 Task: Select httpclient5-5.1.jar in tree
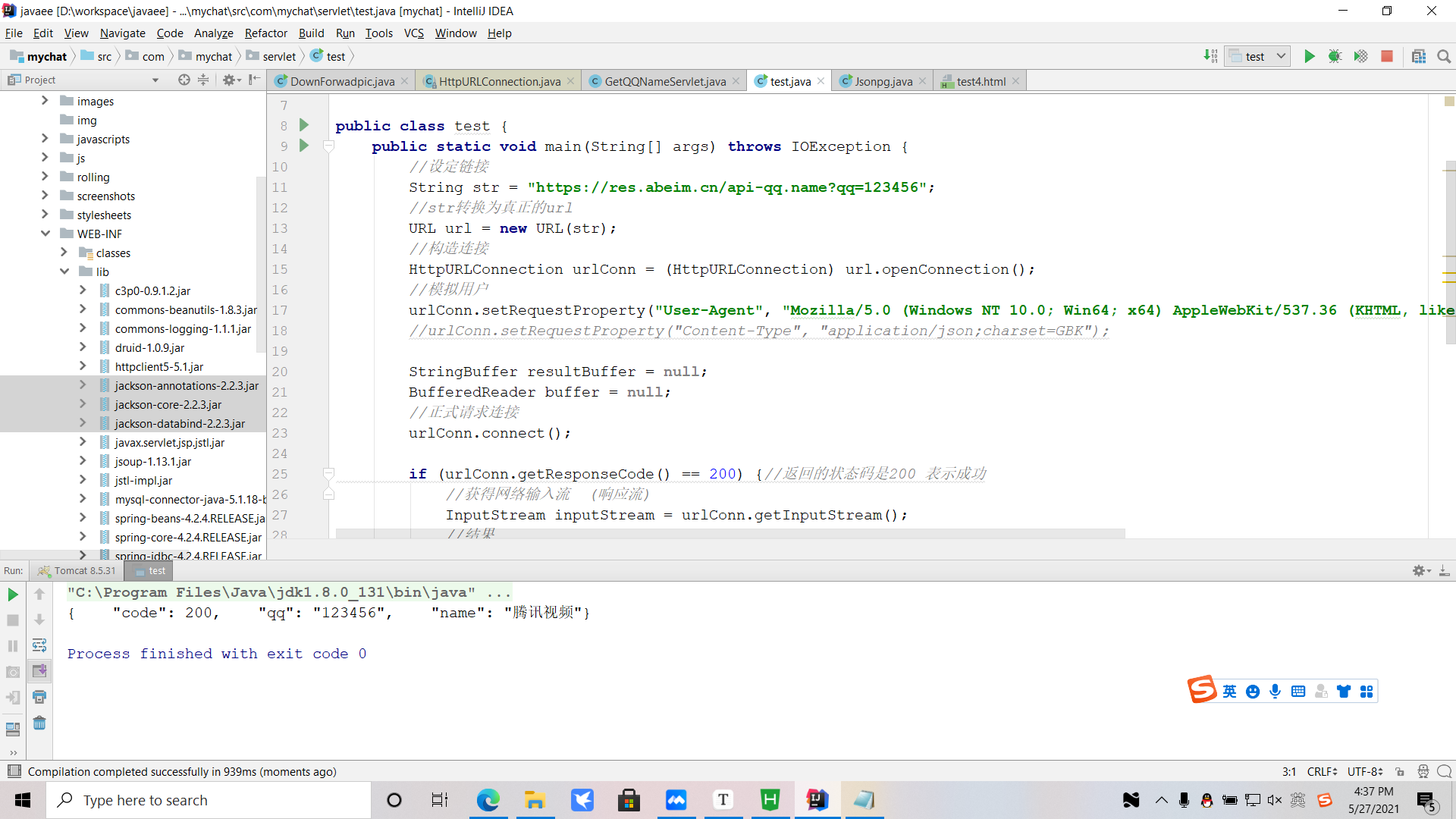[159, 366]
